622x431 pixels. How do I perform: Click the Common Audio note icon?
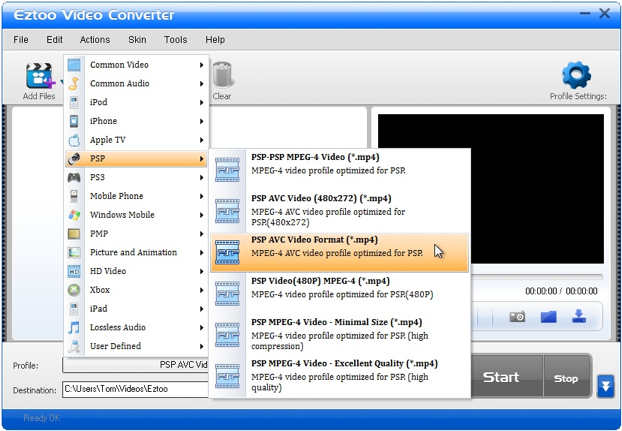tap(74, 83)
